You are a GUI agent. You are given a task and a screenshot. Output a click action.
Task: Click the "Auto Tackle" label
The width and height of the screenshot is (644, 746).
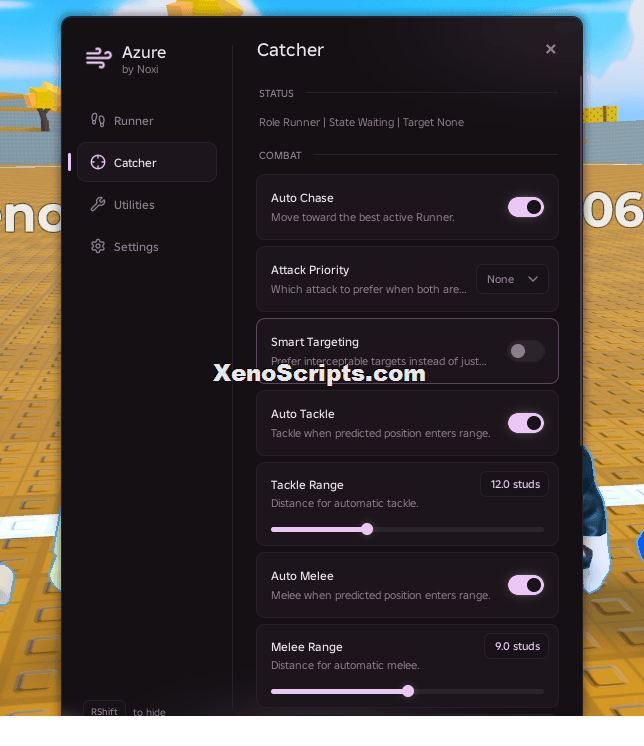(302, 414)
